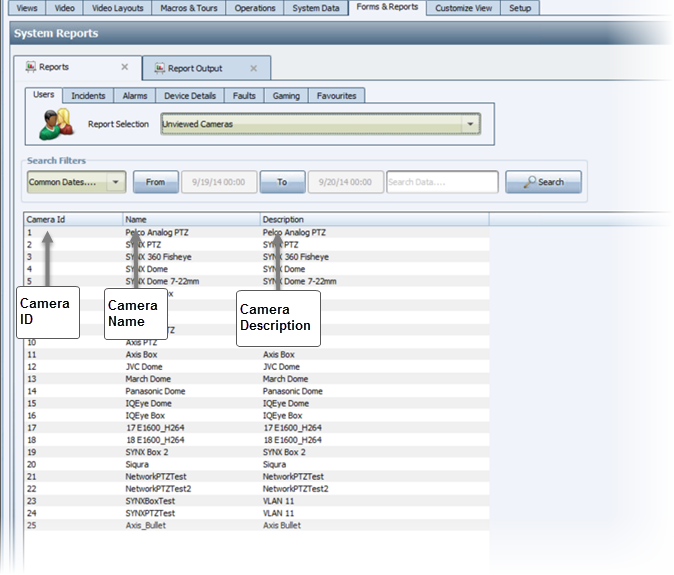Select the Alarms tab

[135, 96]
